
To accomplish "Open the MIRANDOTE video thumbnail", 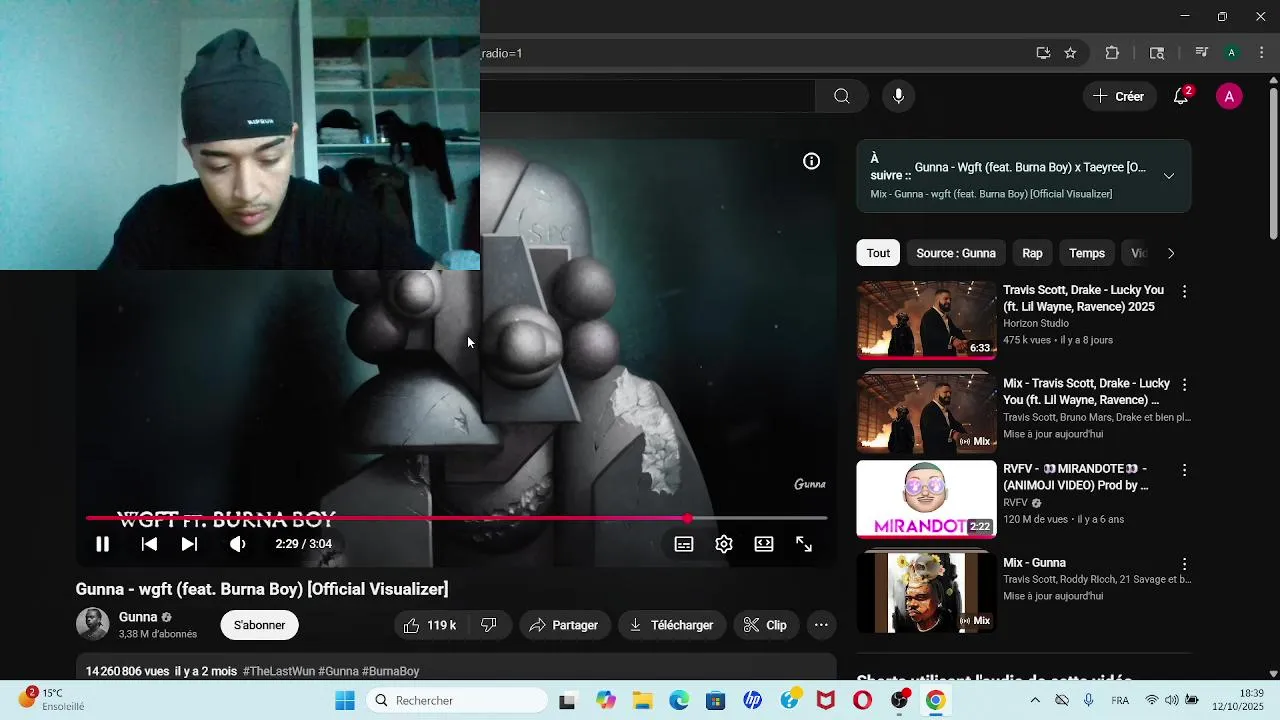I will pos(927,499).
